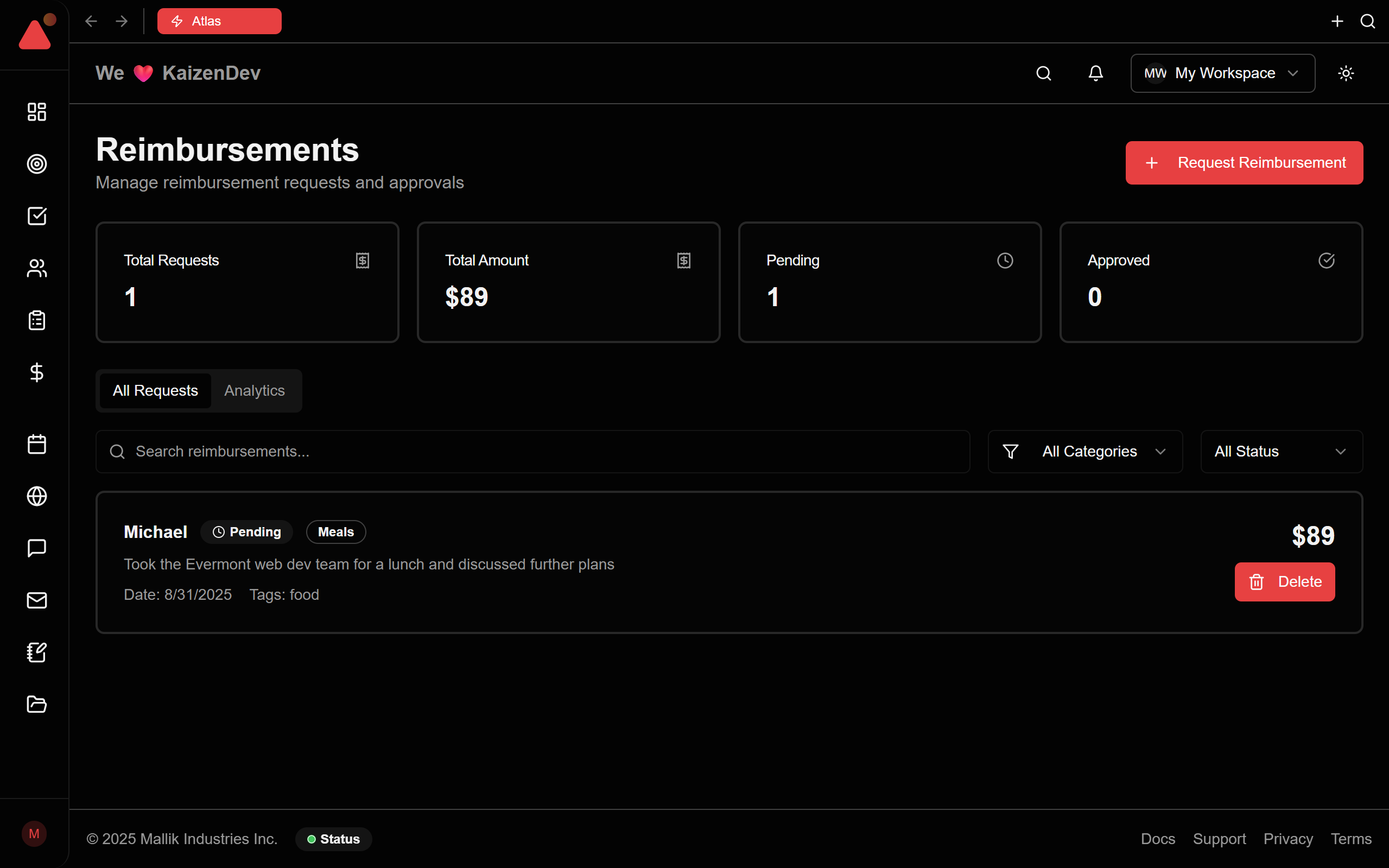Open the globe icon in sidebar
Screen dimensions: 1389x868
[x=37, y=496]
